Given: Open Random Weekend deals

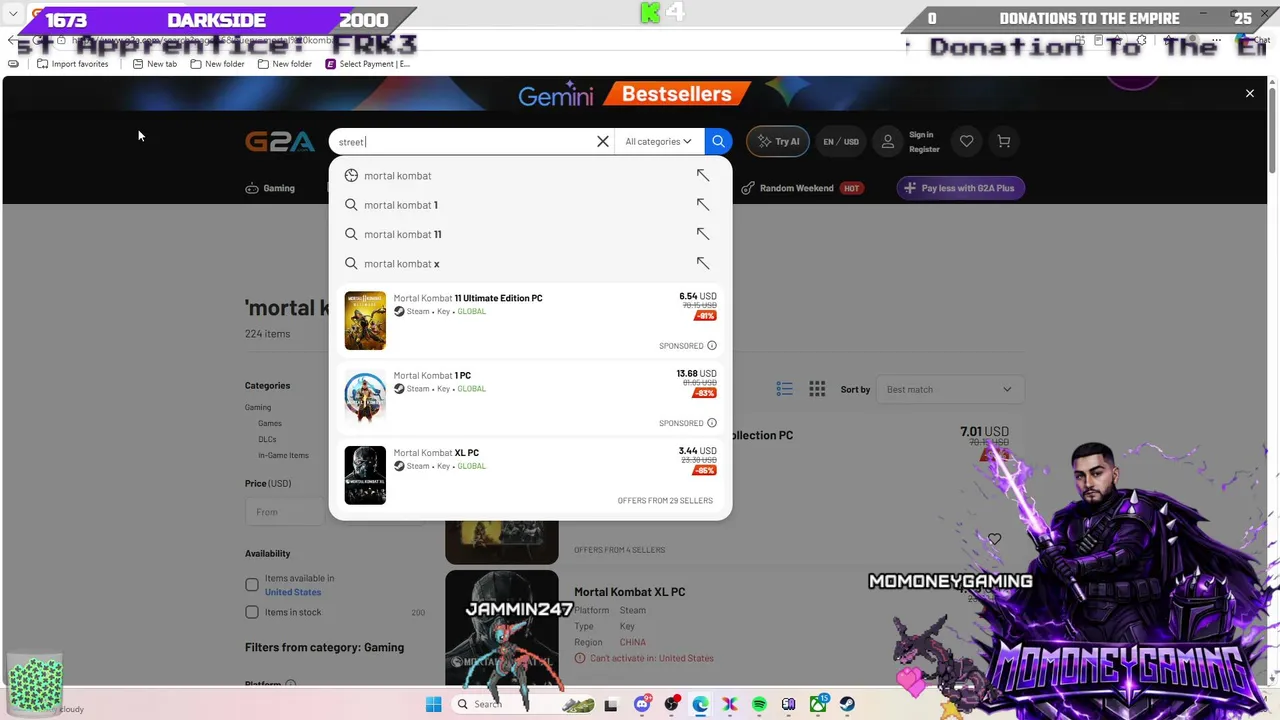Looking at the screenshot, I should click(x=801, y=188).
